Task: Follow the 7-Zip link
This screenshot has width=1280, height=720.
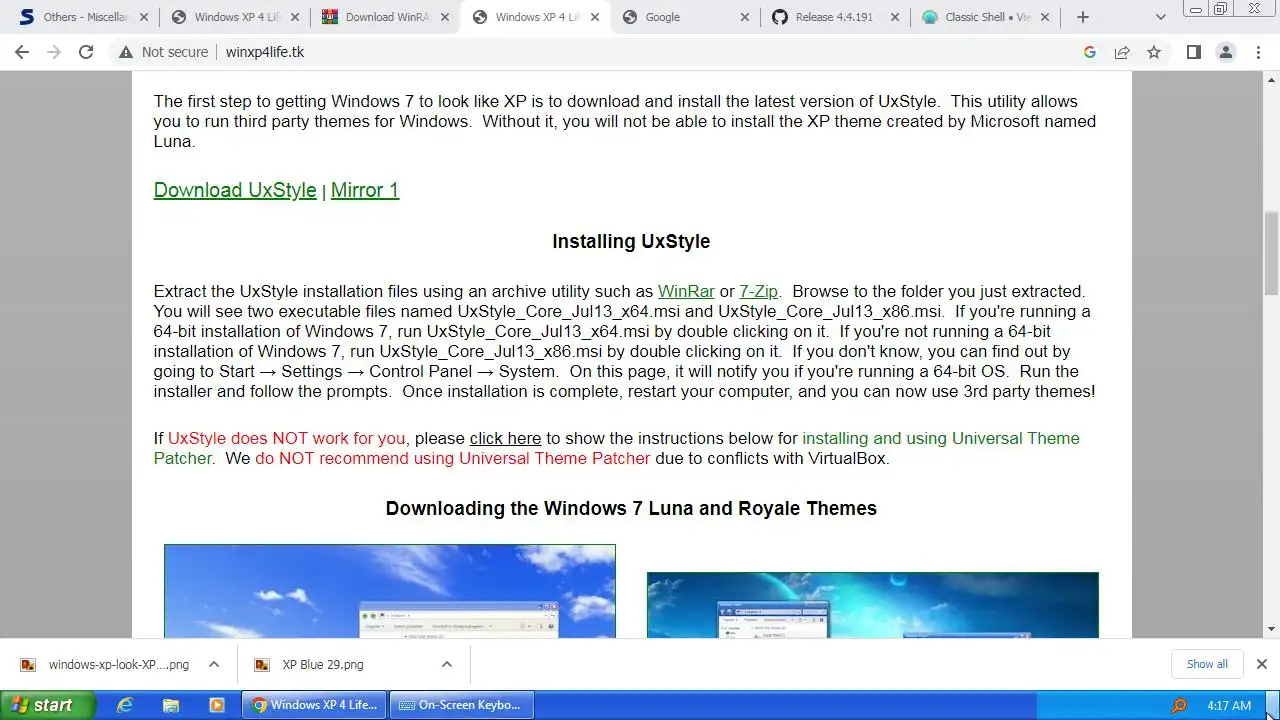Action: [758, 292]
